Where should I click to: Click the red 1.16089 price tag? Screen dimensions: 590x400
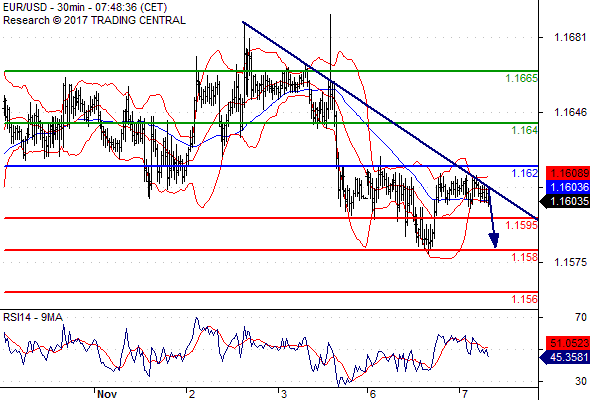click(x=568, y=173)
